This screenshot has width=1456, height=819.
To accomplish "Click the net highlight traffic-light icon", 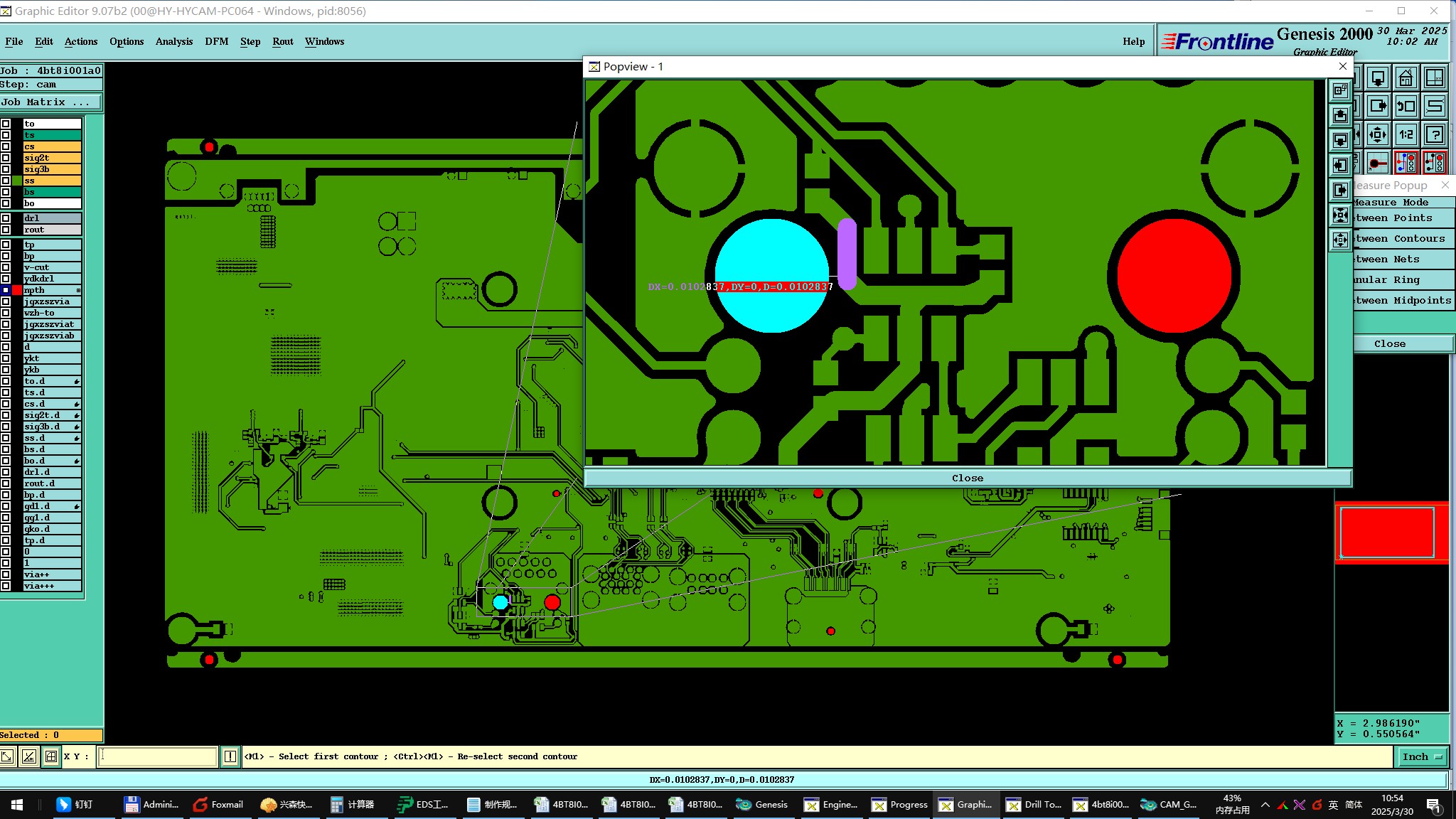I will pos(1406,163).
